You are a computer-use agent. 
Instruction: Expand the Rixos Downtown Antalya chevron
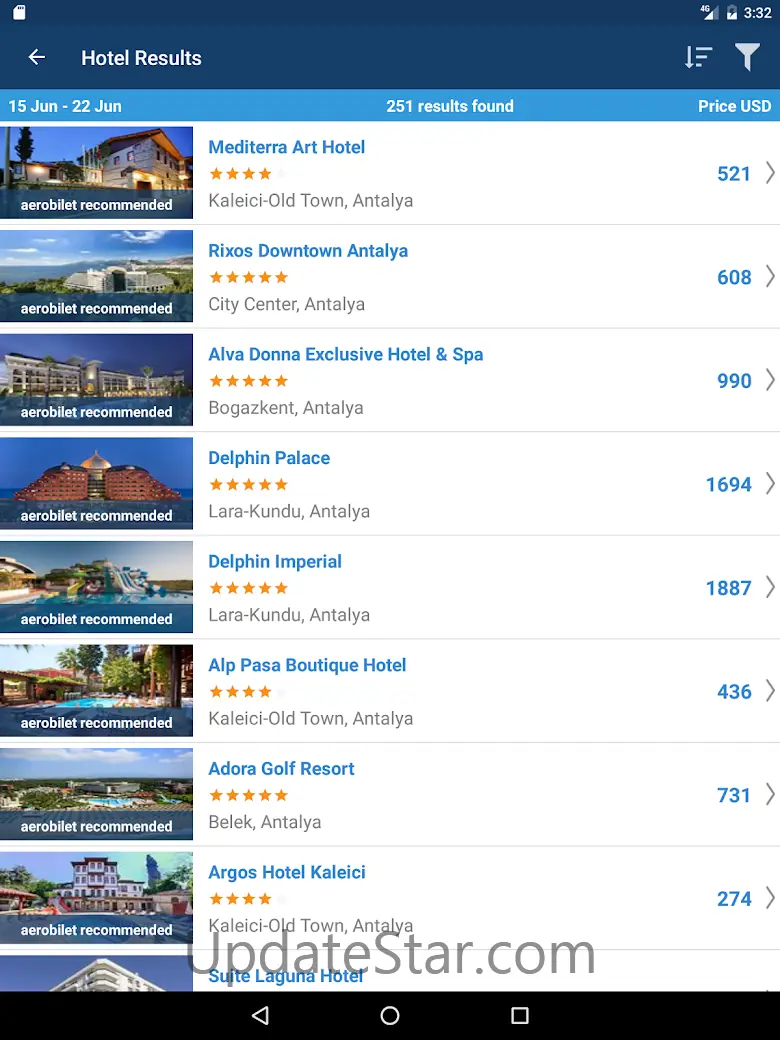pyautogui.click(x=770, y=277)
